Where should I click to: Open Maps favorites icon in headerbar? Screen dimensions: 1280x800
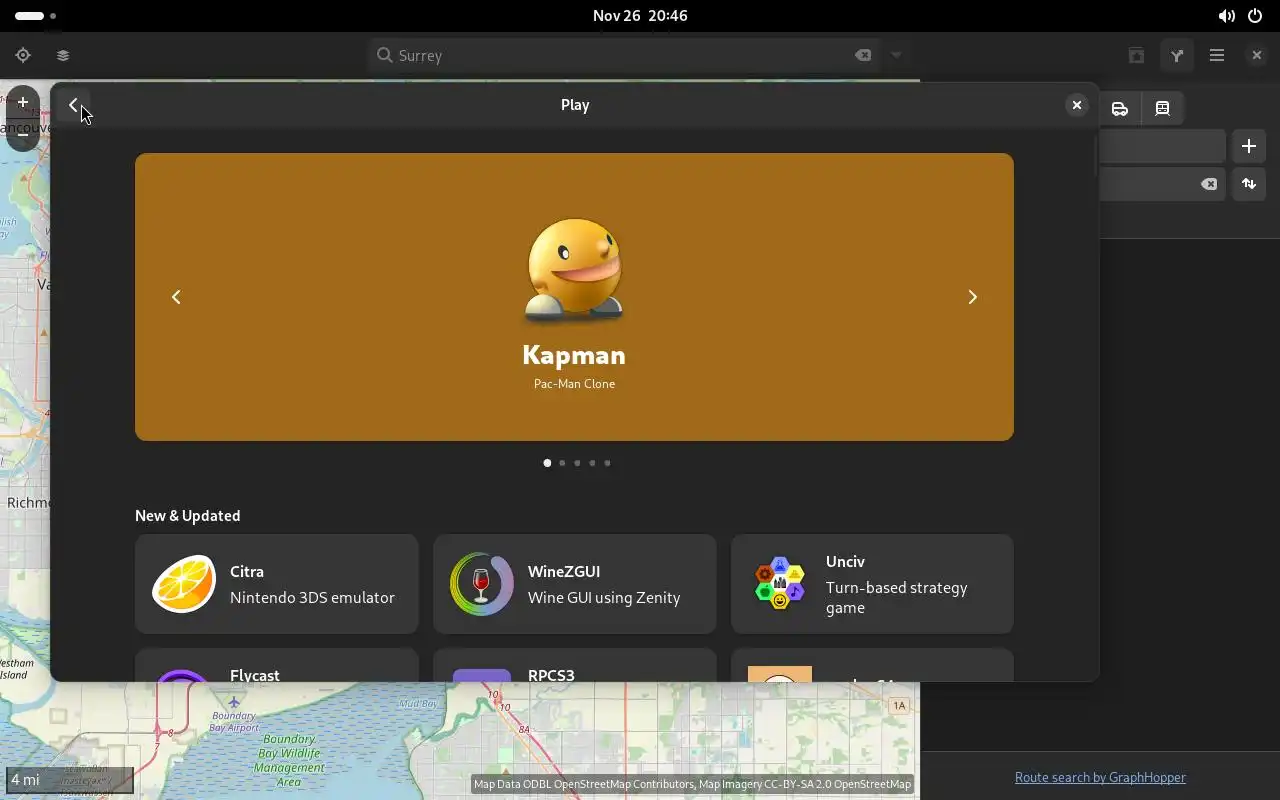coord(1136,56)
